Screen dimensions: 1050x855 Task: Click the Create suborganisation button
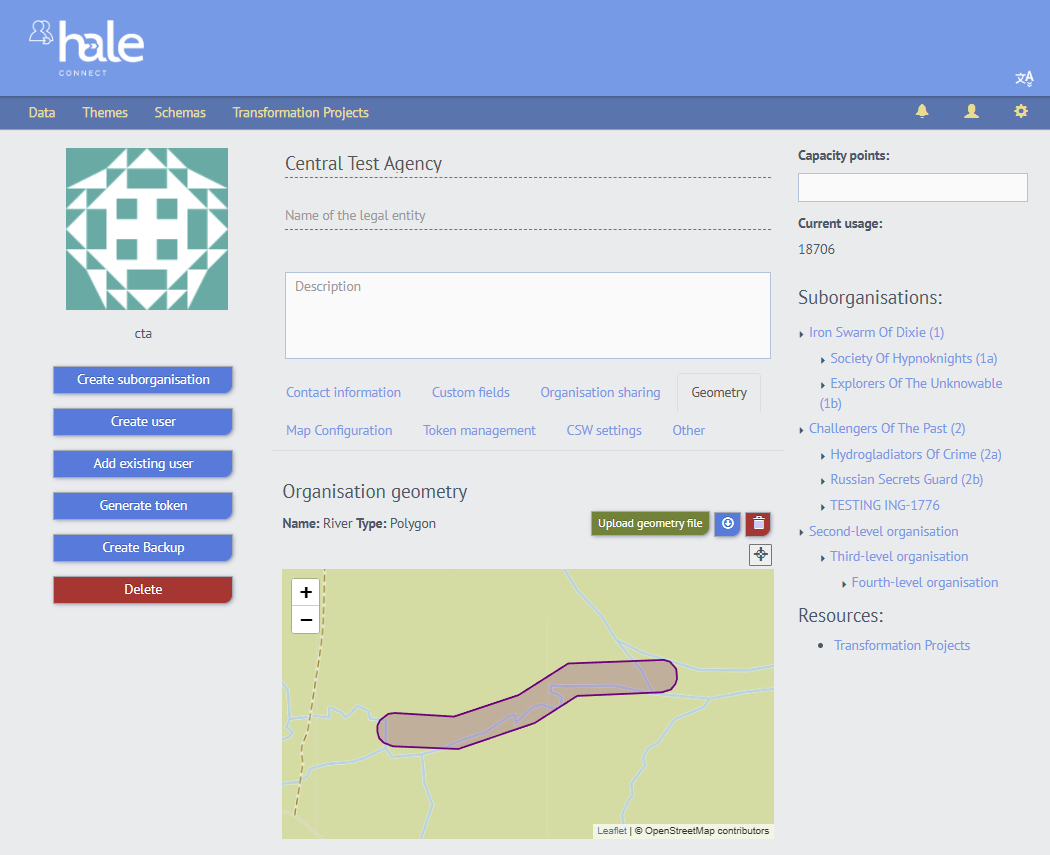point(142,379)
